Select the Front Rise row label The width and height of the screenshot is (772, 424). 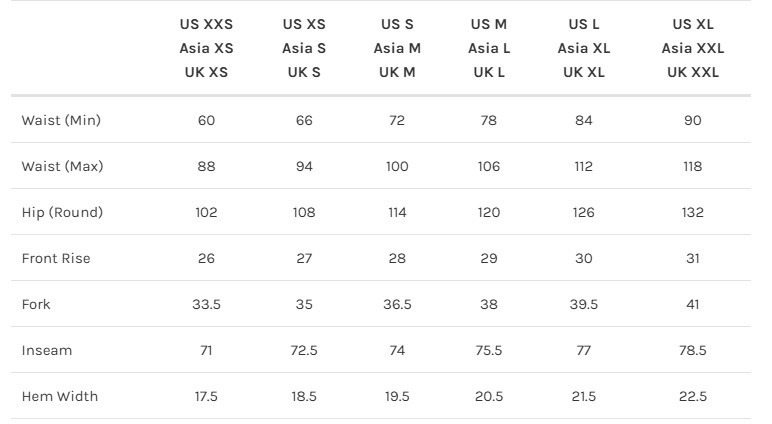(56, 258)
